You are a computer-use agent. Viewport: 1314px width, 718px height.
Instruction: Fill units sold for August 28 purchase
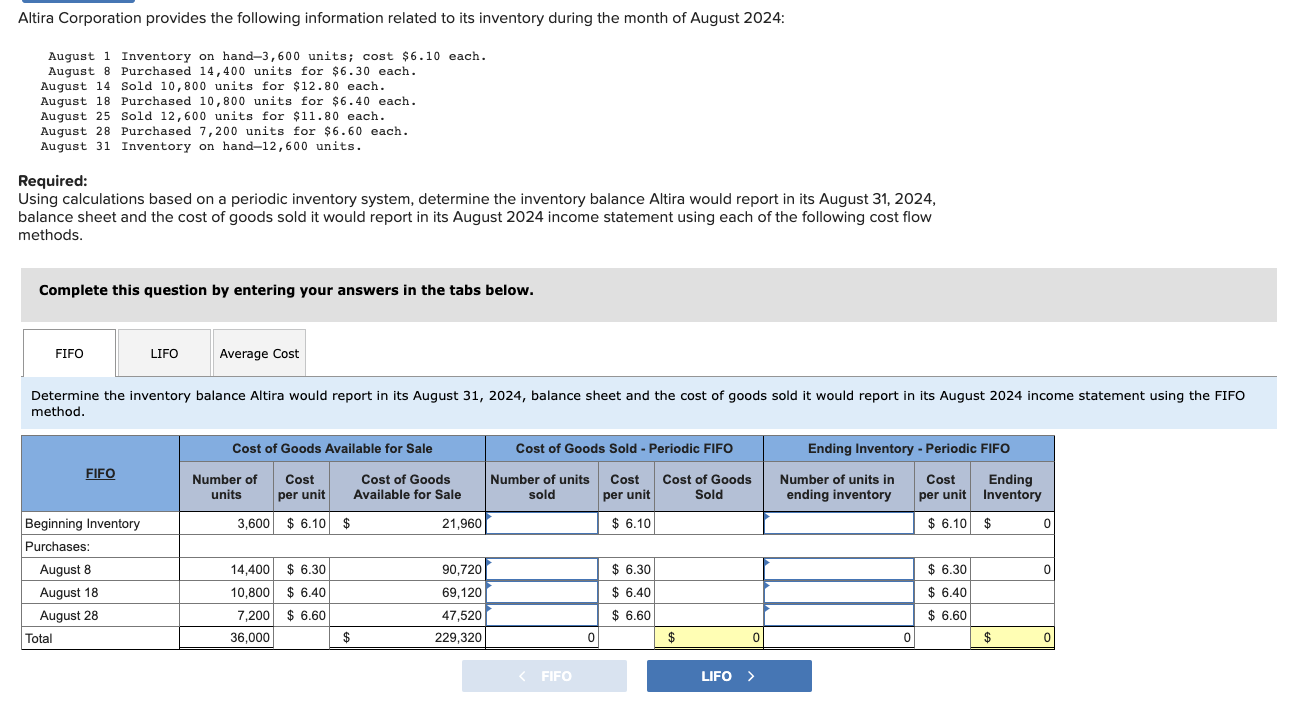pyautogui.click(x=542, y=615)
